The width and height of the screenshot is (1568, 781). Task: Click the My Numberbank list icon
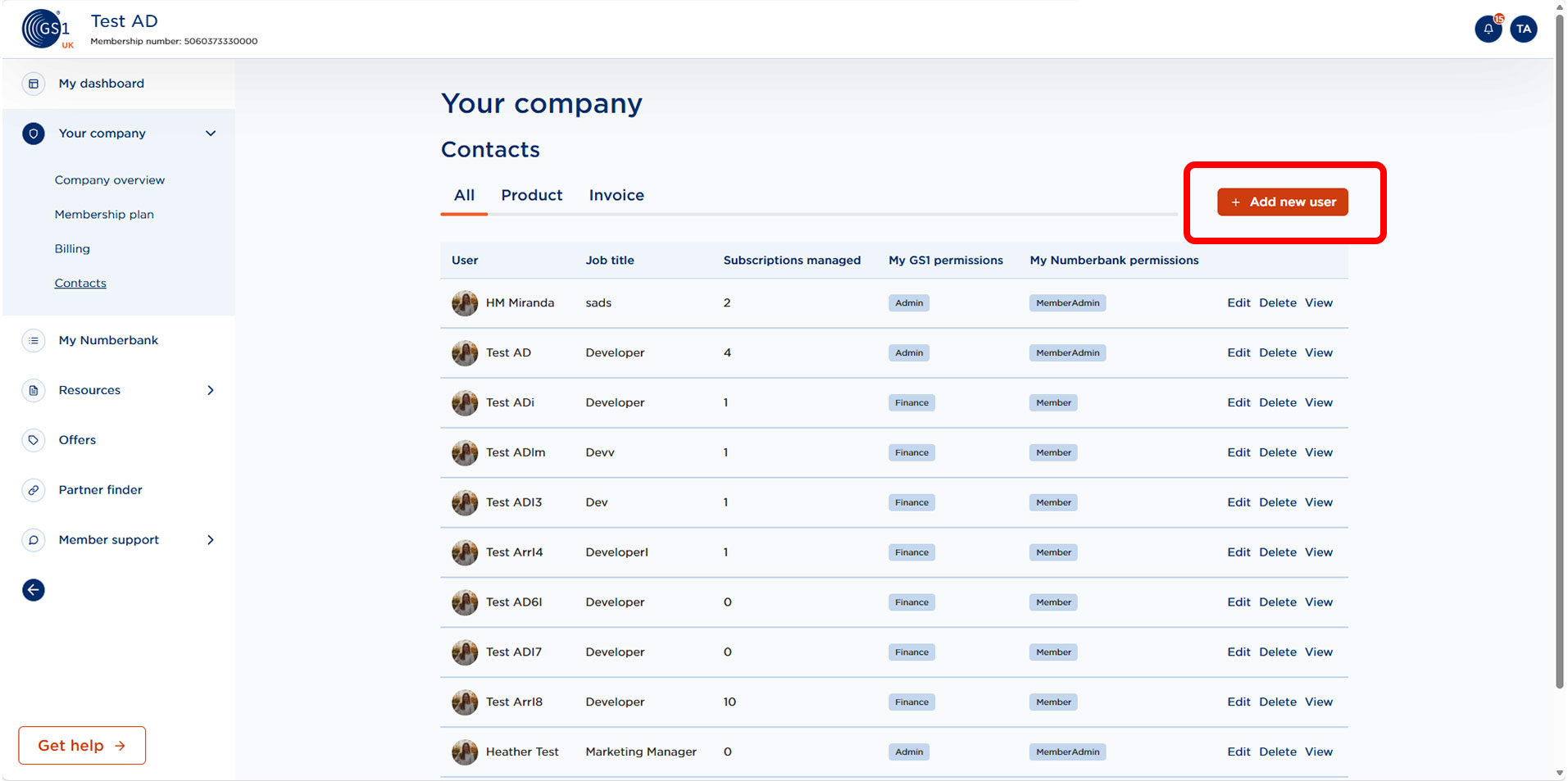34,340
